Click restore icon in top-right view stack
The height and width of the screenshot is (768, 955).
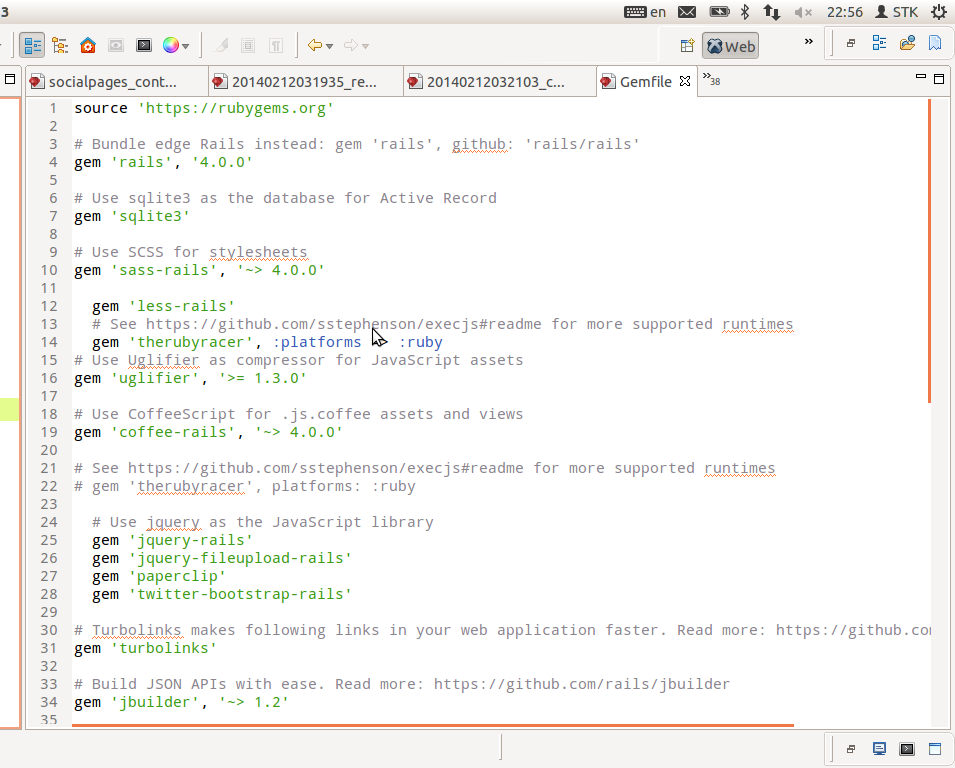click(x=851, y=43)
